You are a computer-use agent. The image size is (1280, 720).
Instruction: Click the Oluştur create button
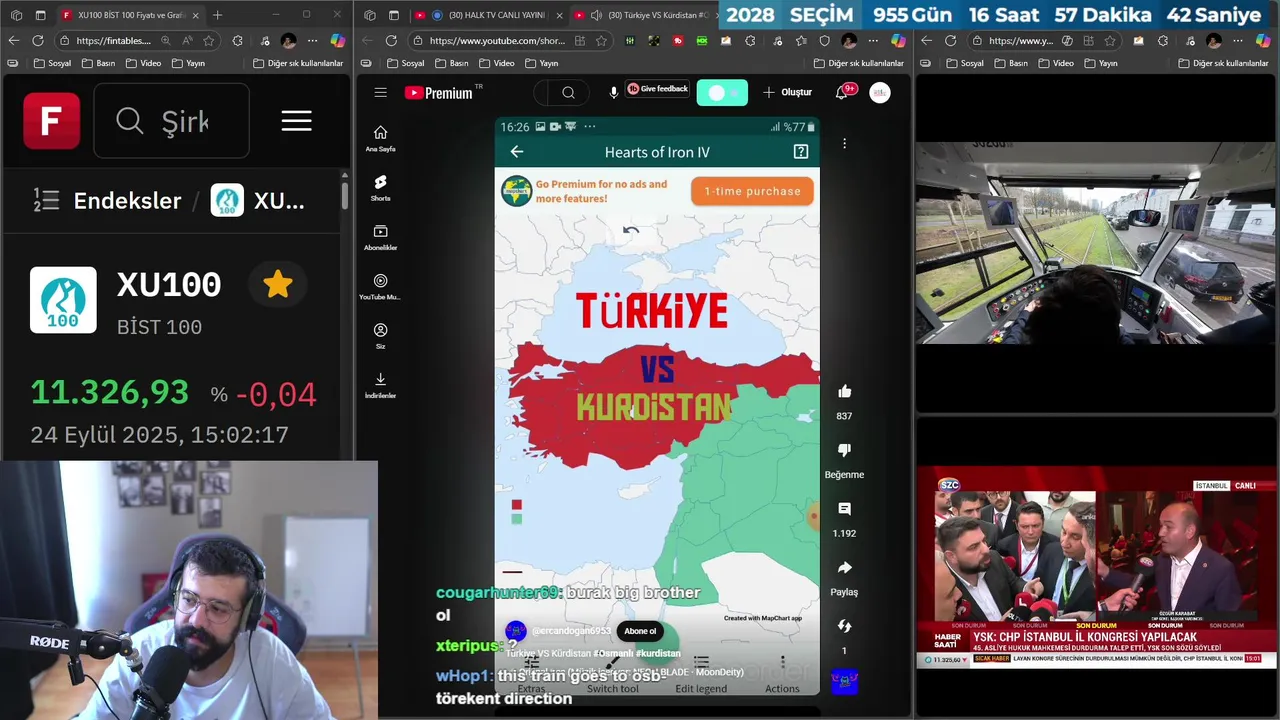pyautogui.click(x=787, y=92)
